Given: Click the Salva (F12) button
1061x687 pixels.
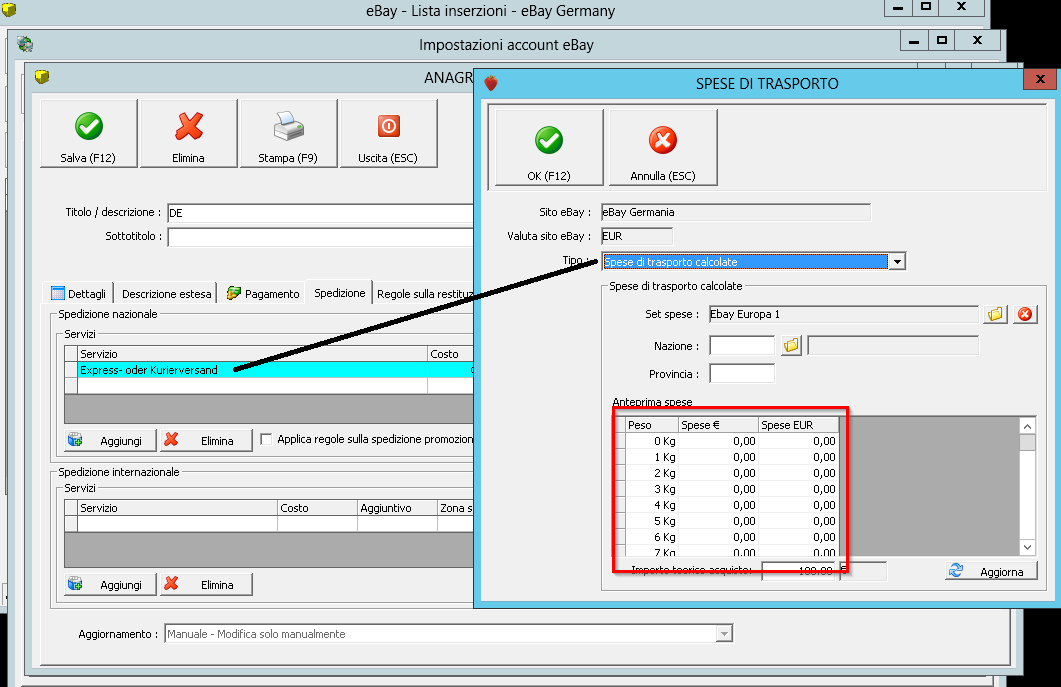Looking at the screenshot, I should click(89, 133).
